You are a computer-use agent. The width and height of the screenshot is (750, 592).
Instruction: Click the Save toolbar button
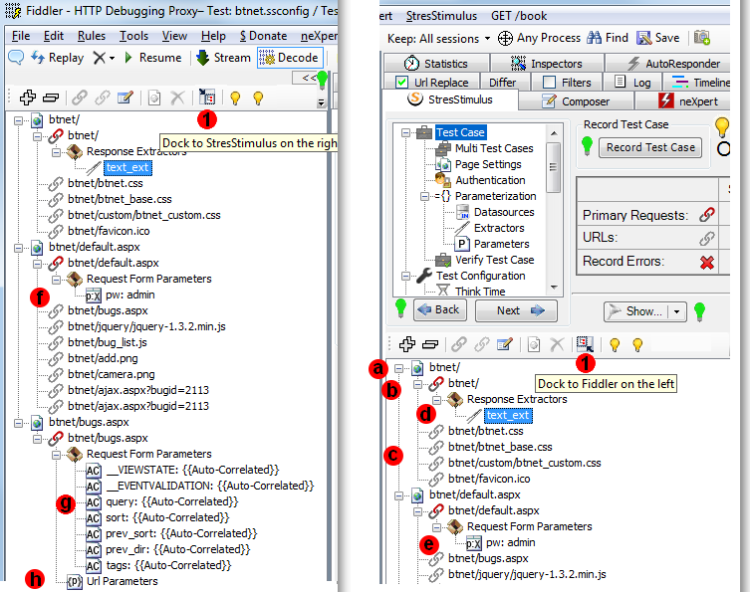(x=658, y=38)
